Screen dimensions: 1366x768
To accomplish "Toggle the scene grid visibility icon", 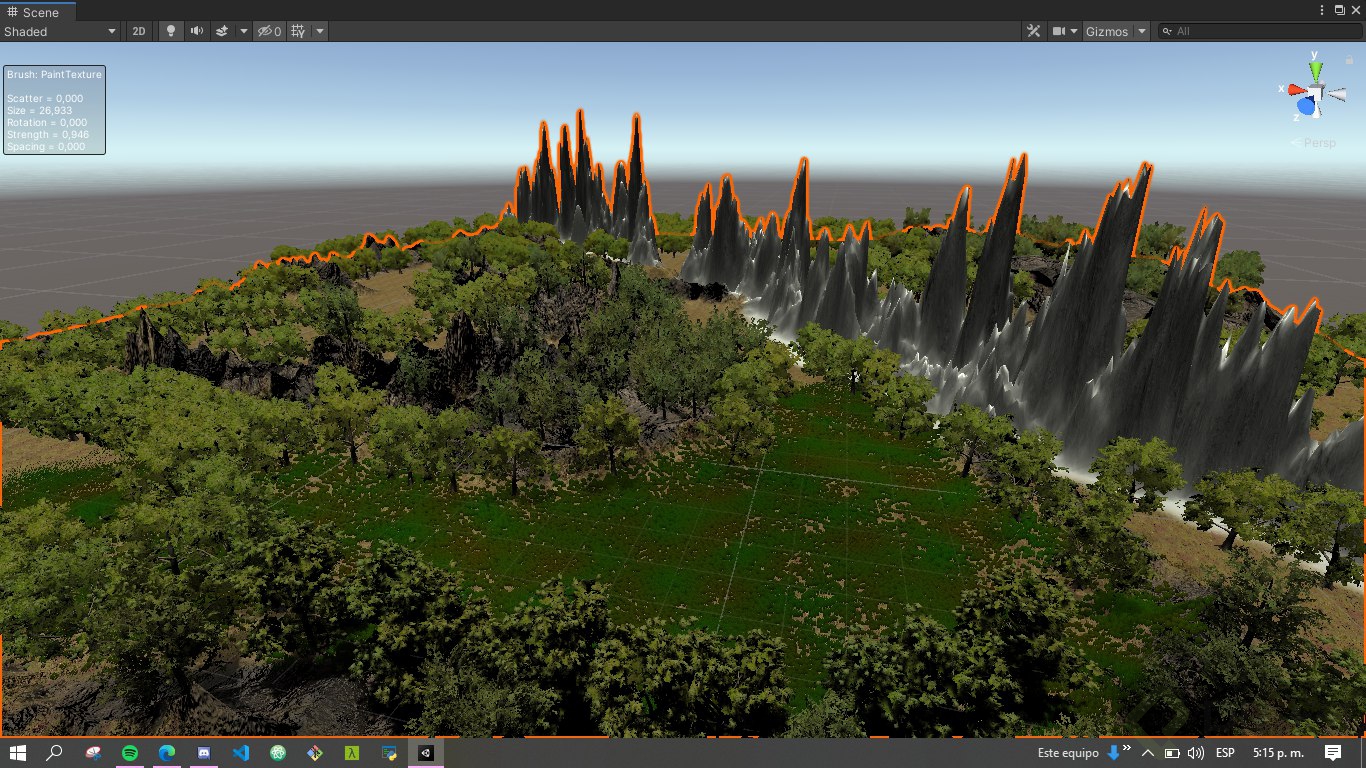I will coord(298,31).
